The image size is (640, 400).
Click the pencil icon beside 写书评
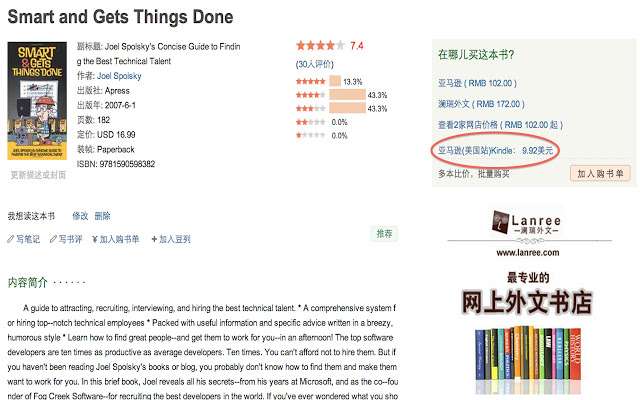pos(53,239)
